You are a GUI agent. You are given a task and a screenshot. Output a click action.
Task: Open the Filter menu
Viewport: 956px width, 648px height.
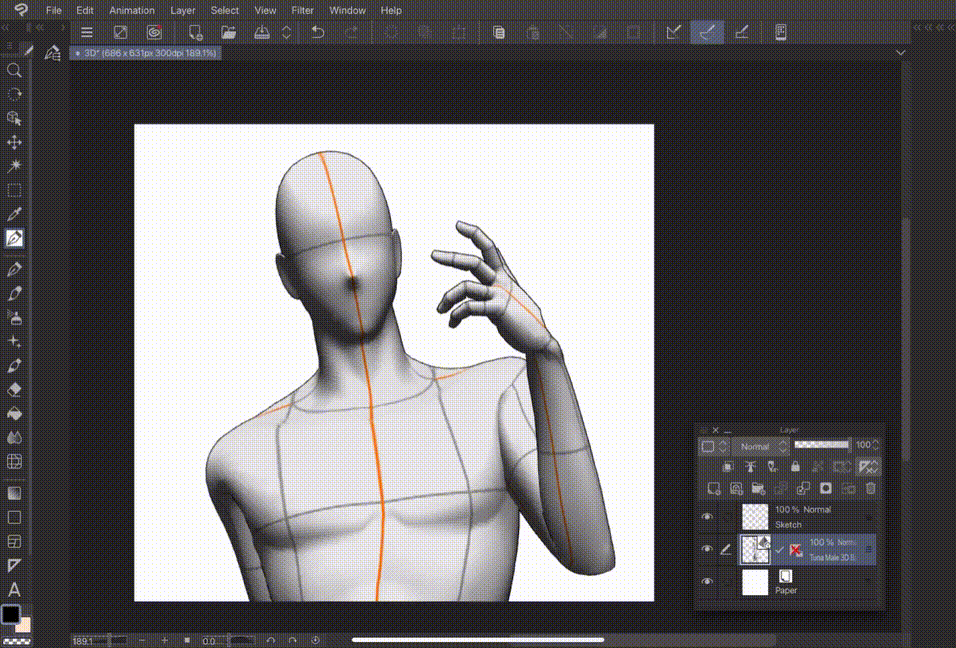click(302, 10)
